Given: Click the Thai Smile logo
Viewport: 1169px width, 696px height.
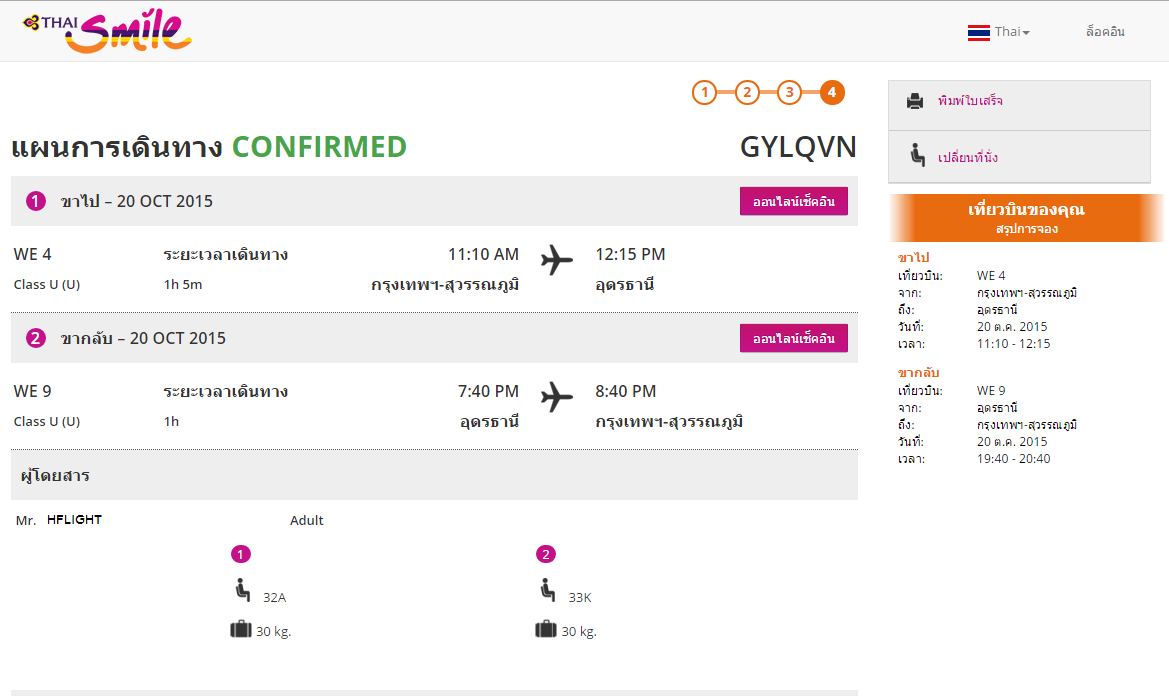Looking at the screenshot, I should [107, 31].
